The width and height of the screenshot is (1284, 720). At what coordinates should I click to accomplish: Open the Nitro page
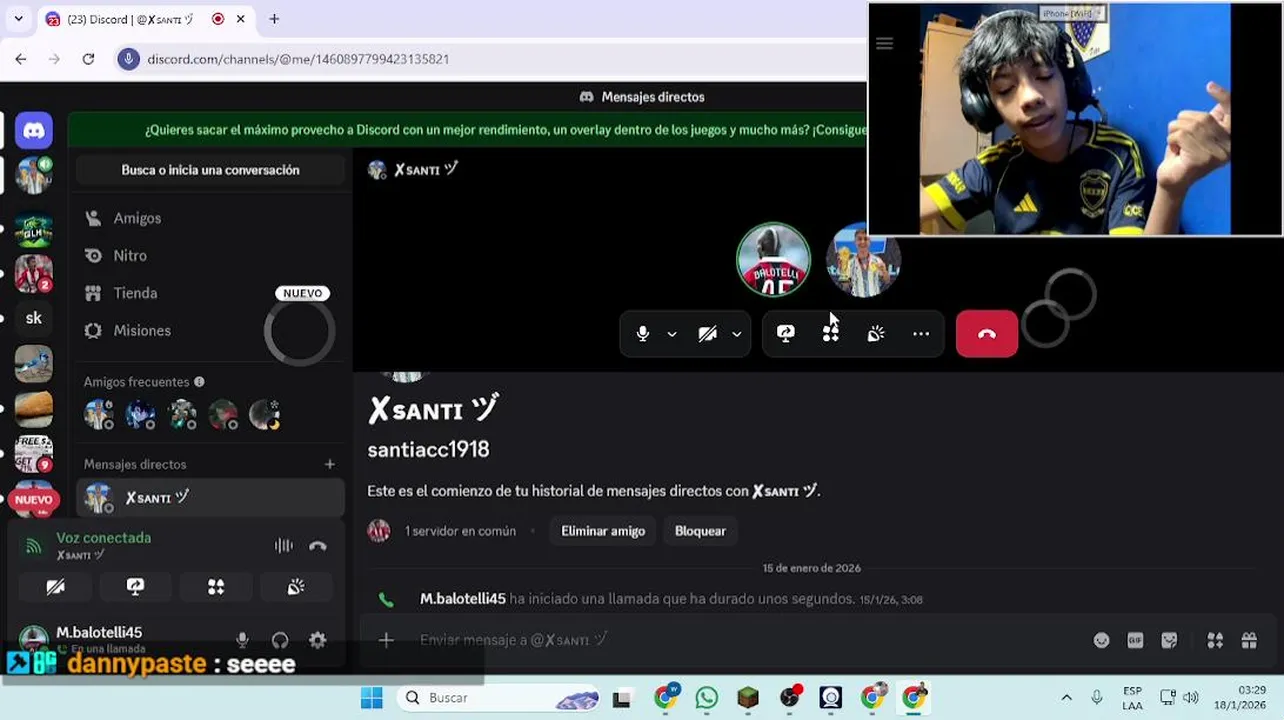tap(210, 256)
